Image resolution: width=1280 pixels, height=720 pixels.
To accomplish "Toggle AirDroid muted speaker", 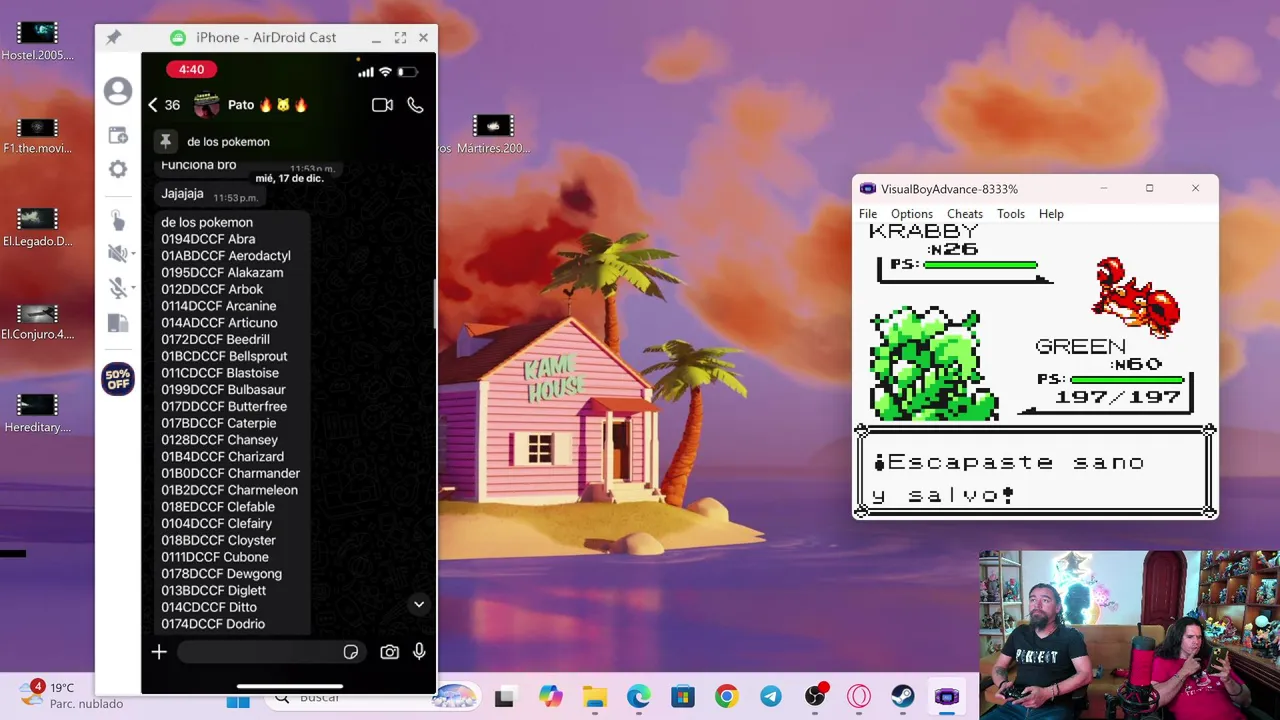I will pyautogui.click(x=115, y=254).
